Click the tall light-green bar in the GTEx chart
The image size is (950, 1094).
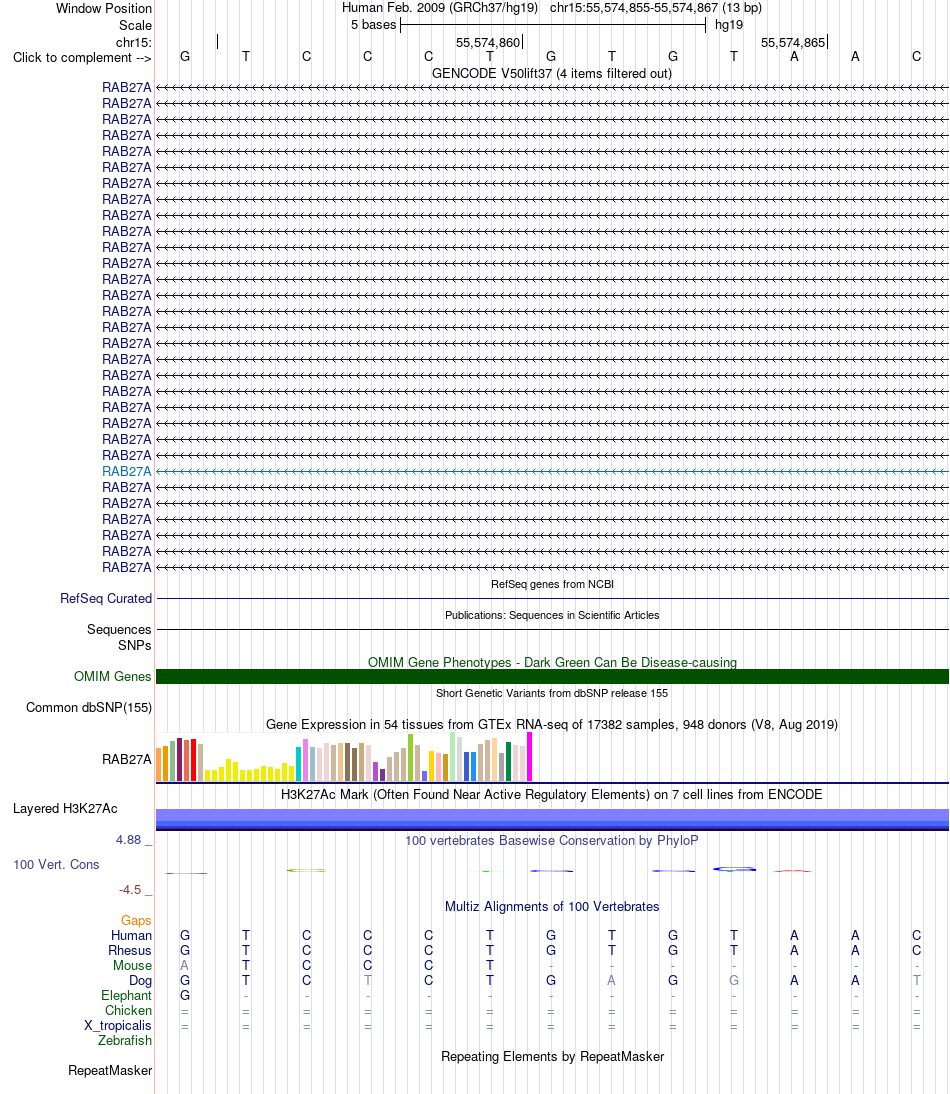point(453,756)
